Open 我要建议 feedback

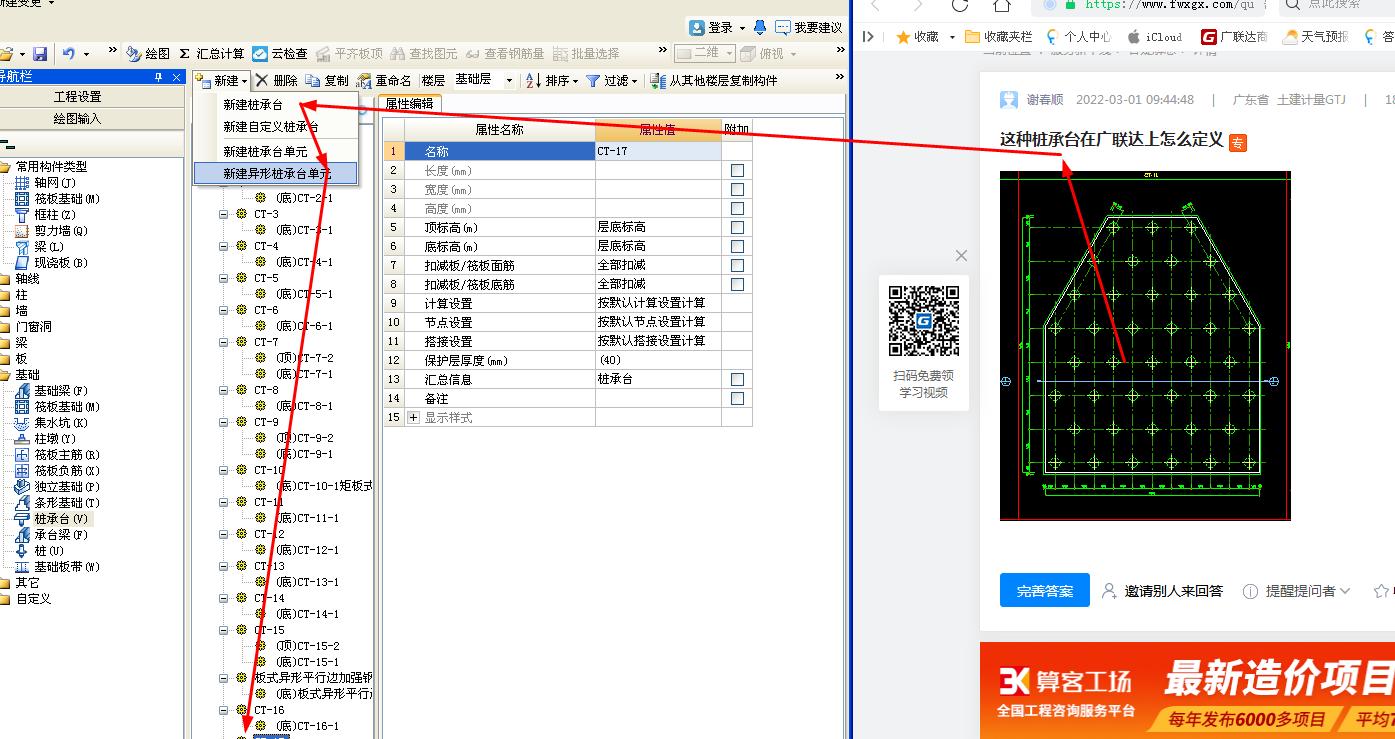(809, 27)
